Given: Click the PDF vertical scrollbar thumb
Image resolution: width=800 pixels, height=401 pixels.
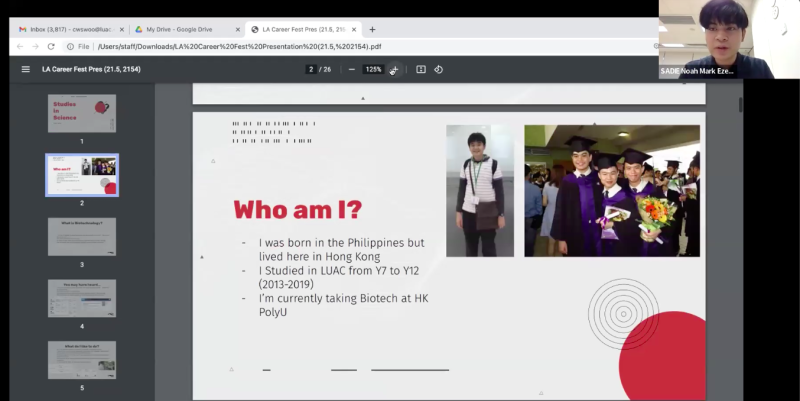Looking at the screenshot, I should (740, 104).
